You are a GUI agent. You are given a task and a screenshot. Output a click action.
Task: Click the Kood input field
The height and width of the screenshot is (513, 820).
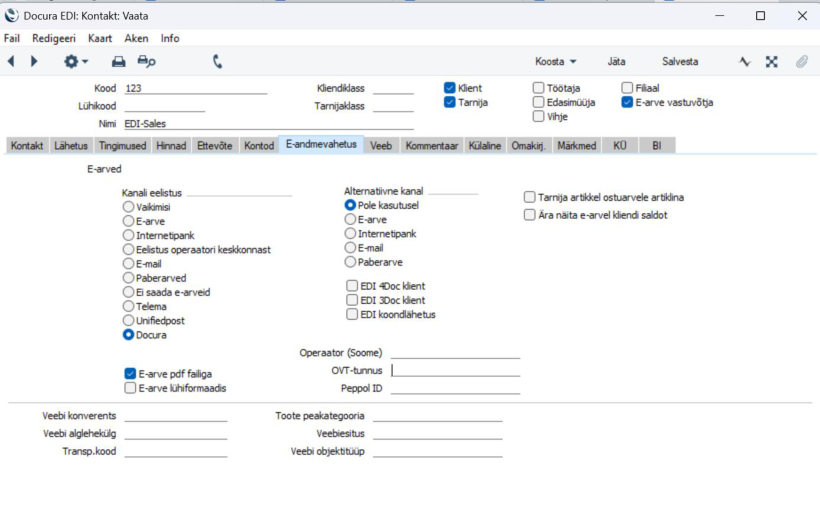pos(196,88)
